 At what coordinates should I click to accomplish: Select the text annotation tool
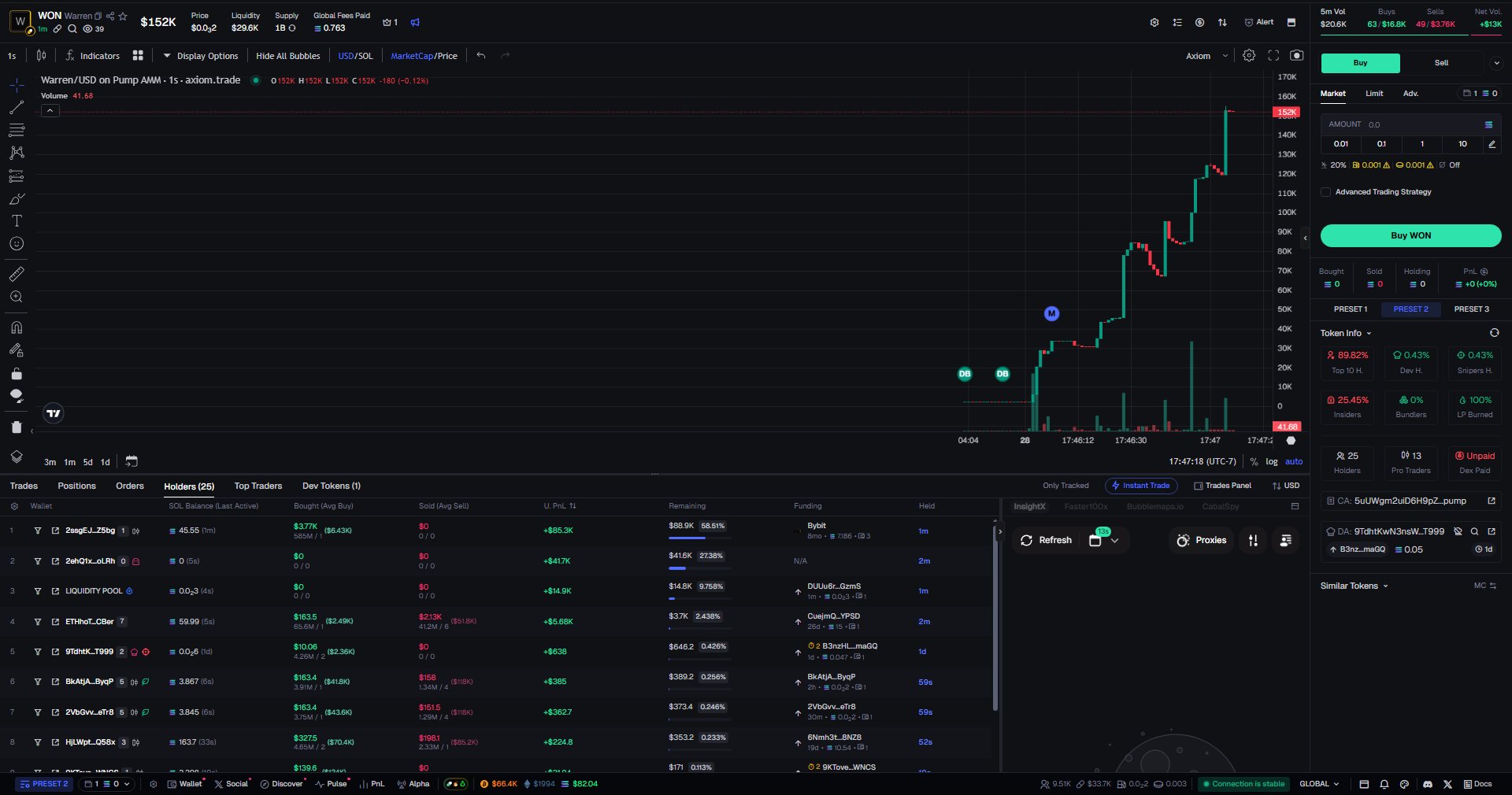[17, 221]
